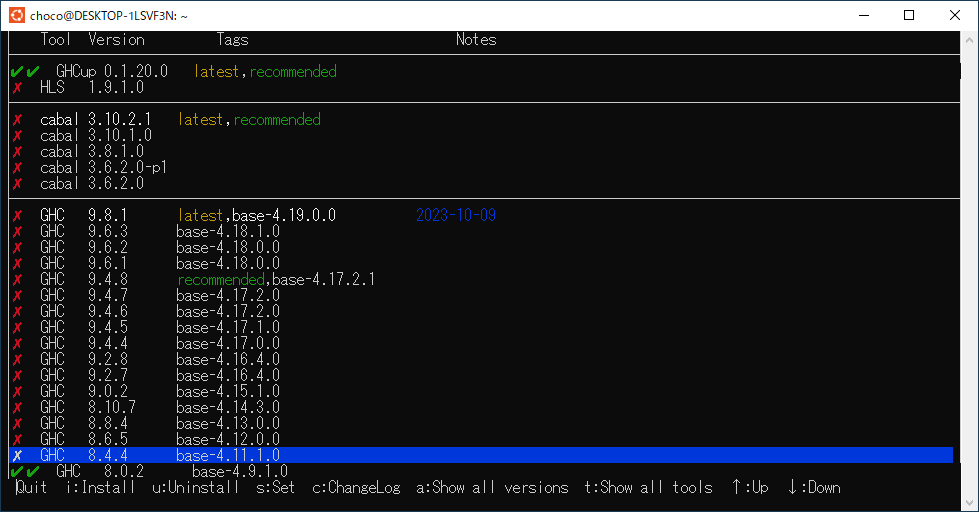The height and width of the screenshot is (512, 979).
Task: Close the terminal window
Action: click(x=955, y=15)
